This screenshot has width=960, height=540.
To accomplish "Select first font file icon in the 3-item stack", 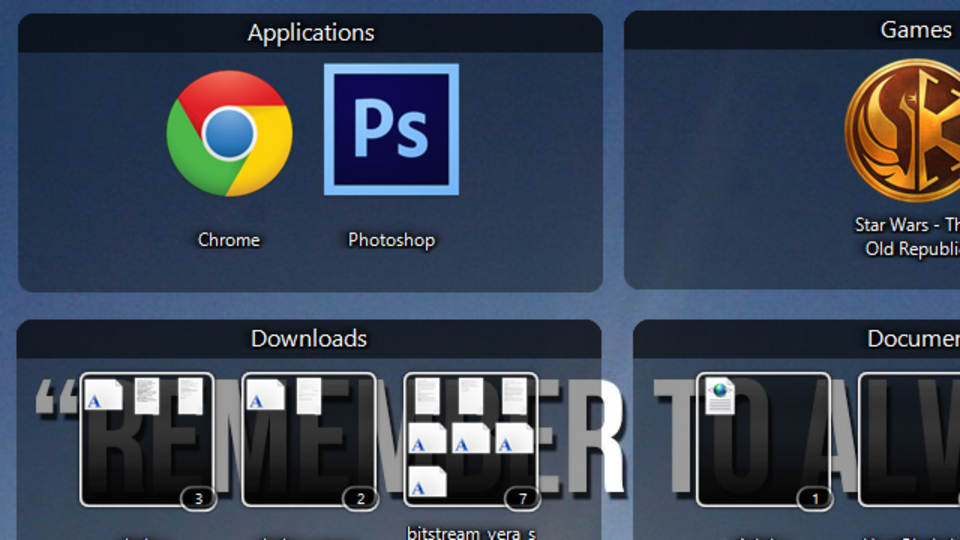I will click(x=103, y=395).
